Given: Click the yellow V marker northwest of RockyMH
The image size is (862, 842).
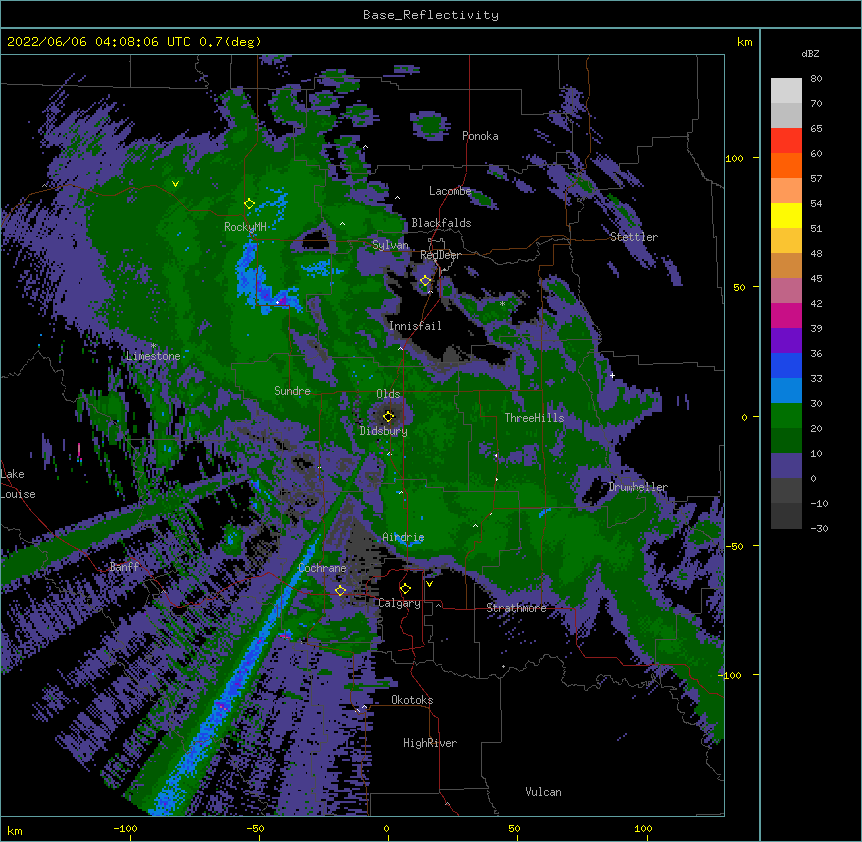Looking at the screenshot, I should 175,184.
